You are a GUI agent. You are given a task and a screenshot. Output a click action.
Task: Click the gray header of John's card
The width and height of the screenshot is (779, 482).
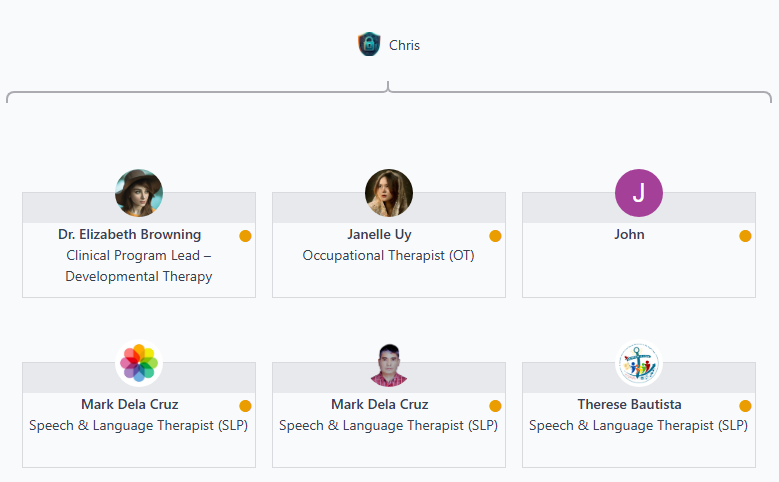(700, 207)
